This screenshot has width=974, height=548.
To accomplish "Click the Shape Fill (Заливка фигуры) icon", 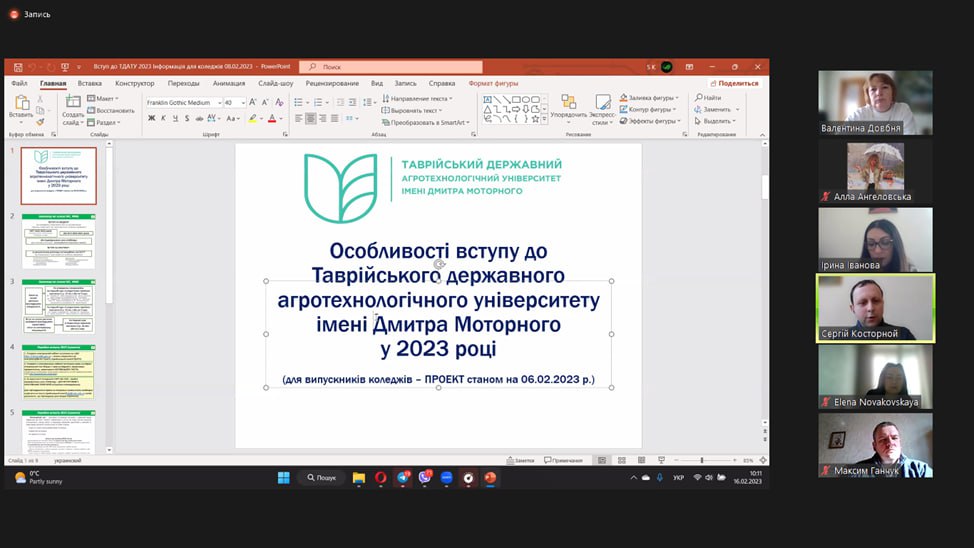I will 623,98.
